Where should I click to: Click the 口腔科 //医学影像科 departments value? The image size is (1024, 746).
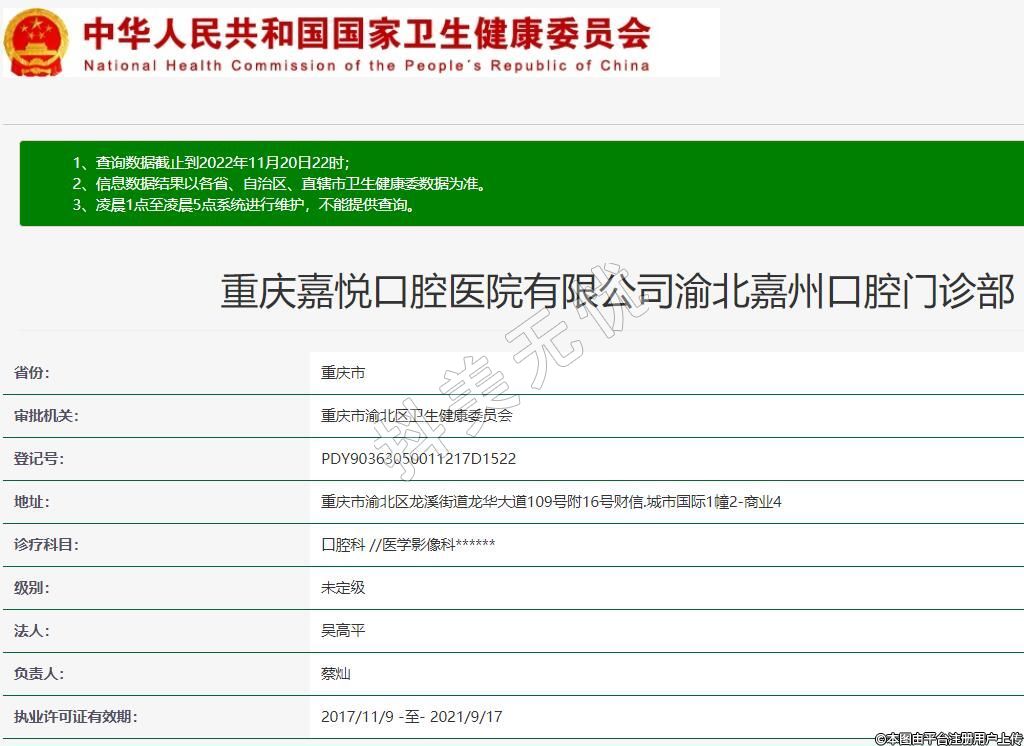pyautogui.click(x=408, y=545)
